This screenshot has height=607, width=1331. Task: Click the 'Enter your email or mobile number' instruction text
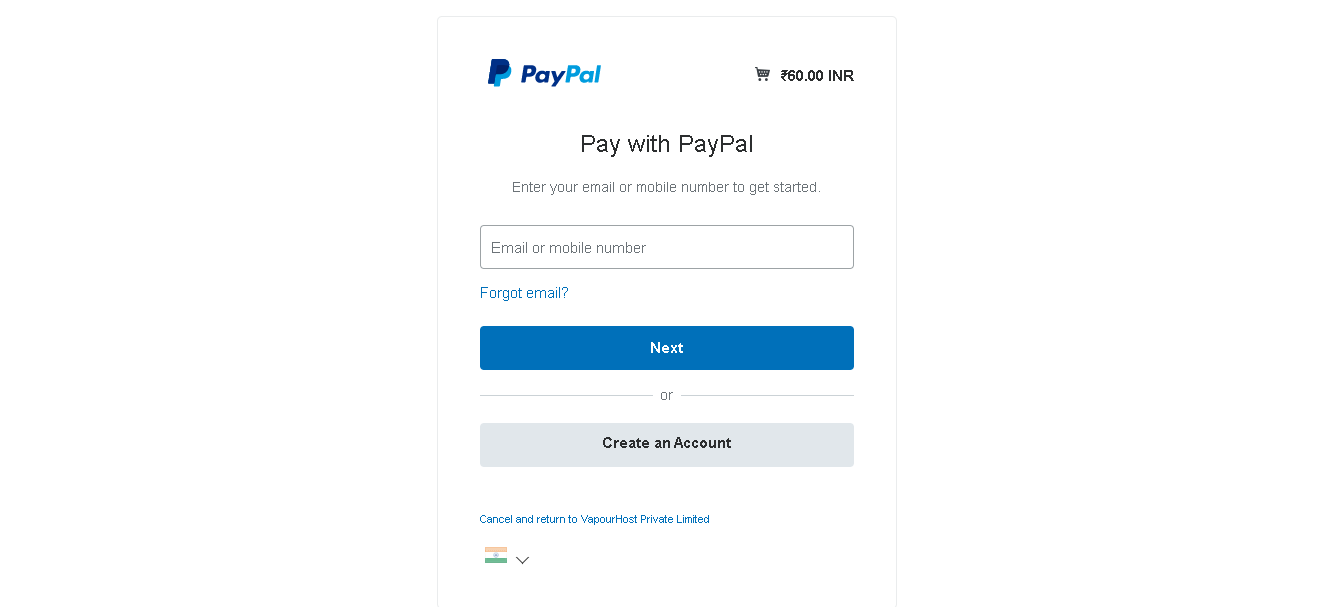click(666, 187)
